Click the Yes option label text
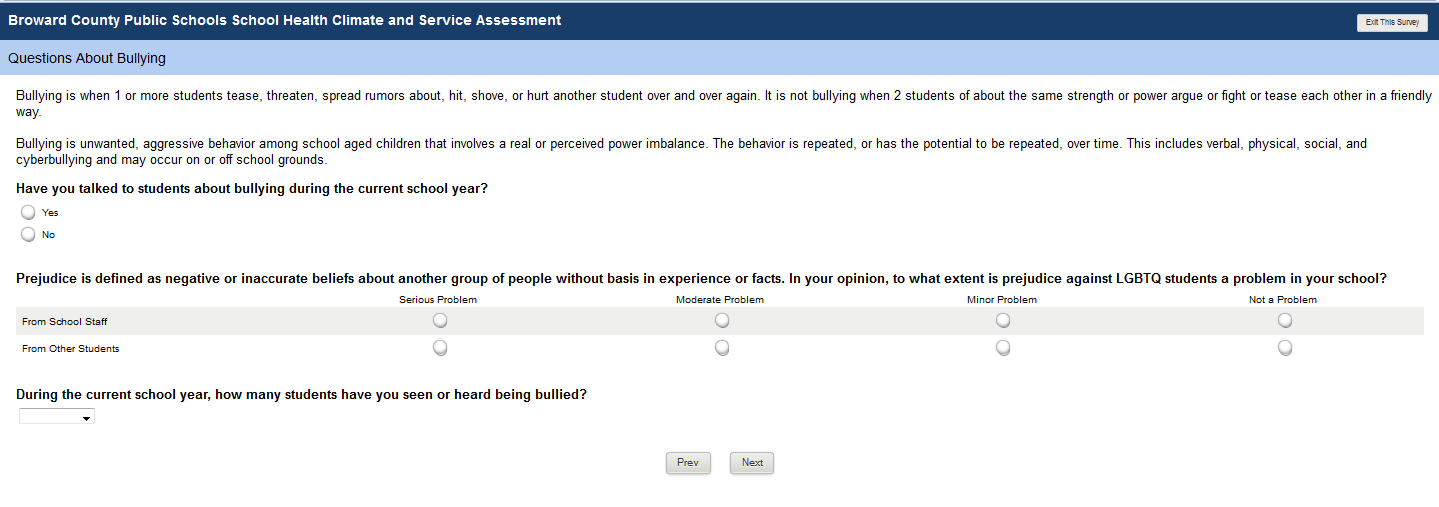 (x=50, y=213)
